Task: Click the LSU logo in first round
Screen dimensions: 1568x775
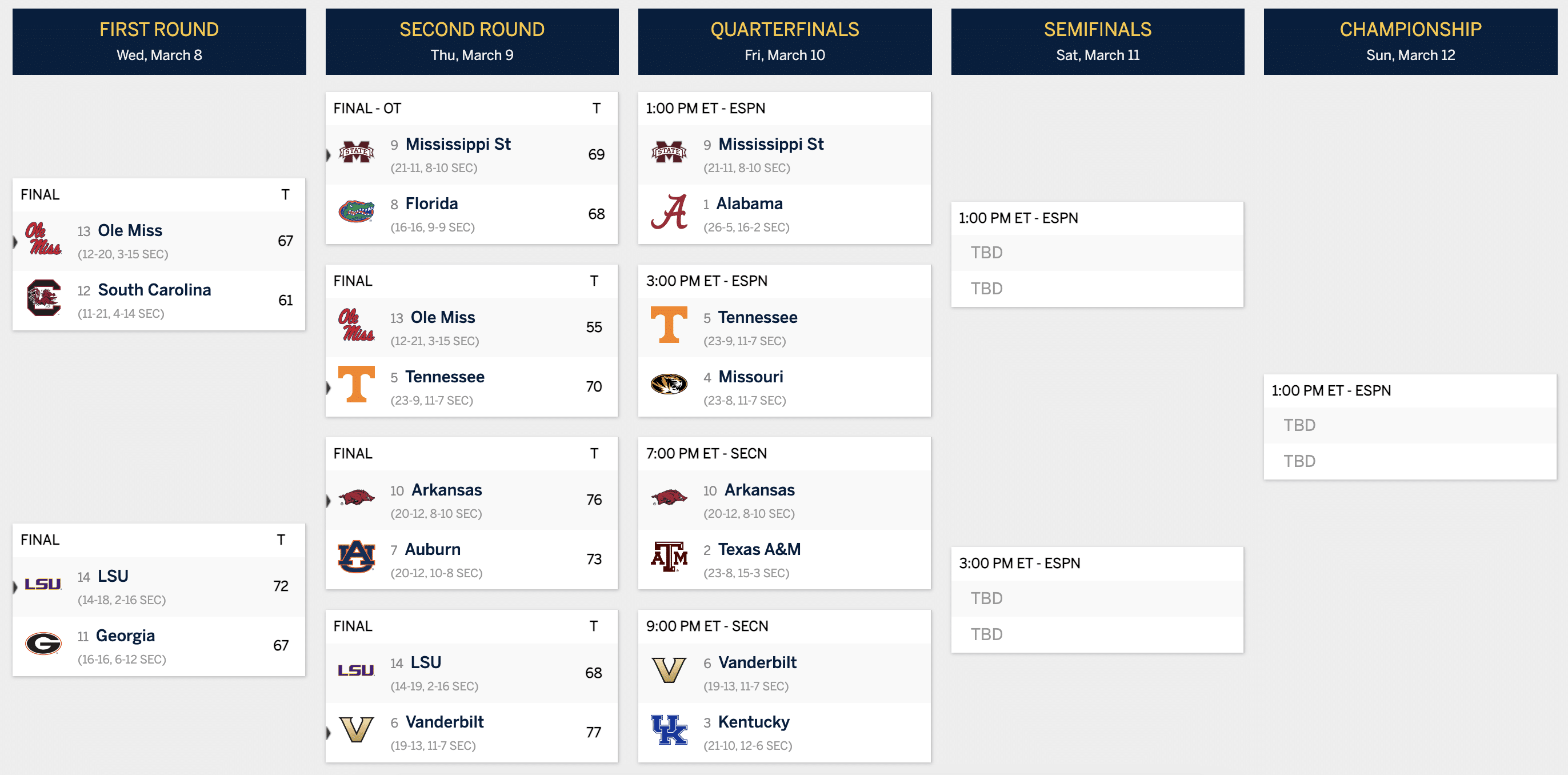Action: [43, 585]
